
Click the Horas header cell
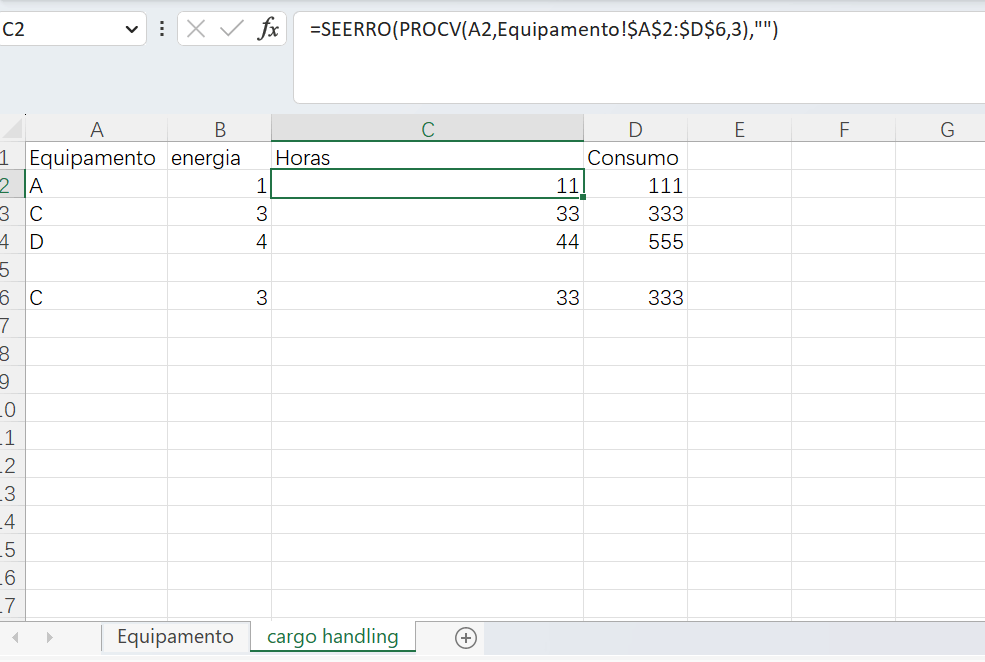tap(427, 157)
